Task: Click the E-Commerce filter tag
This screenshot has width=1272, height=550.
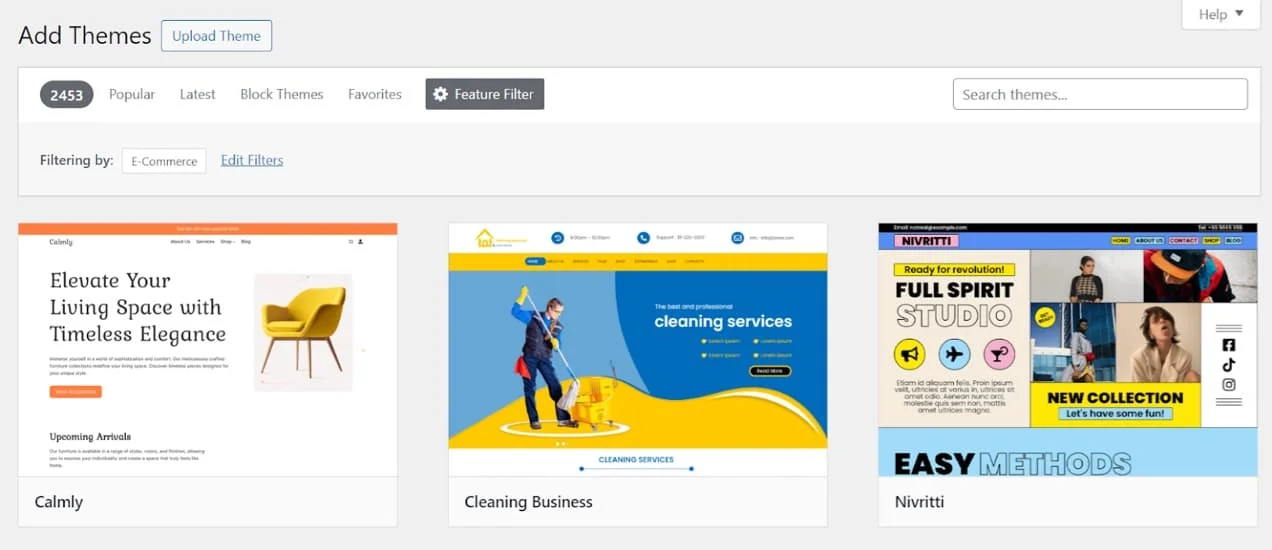Action: click(x=164, y=160)
